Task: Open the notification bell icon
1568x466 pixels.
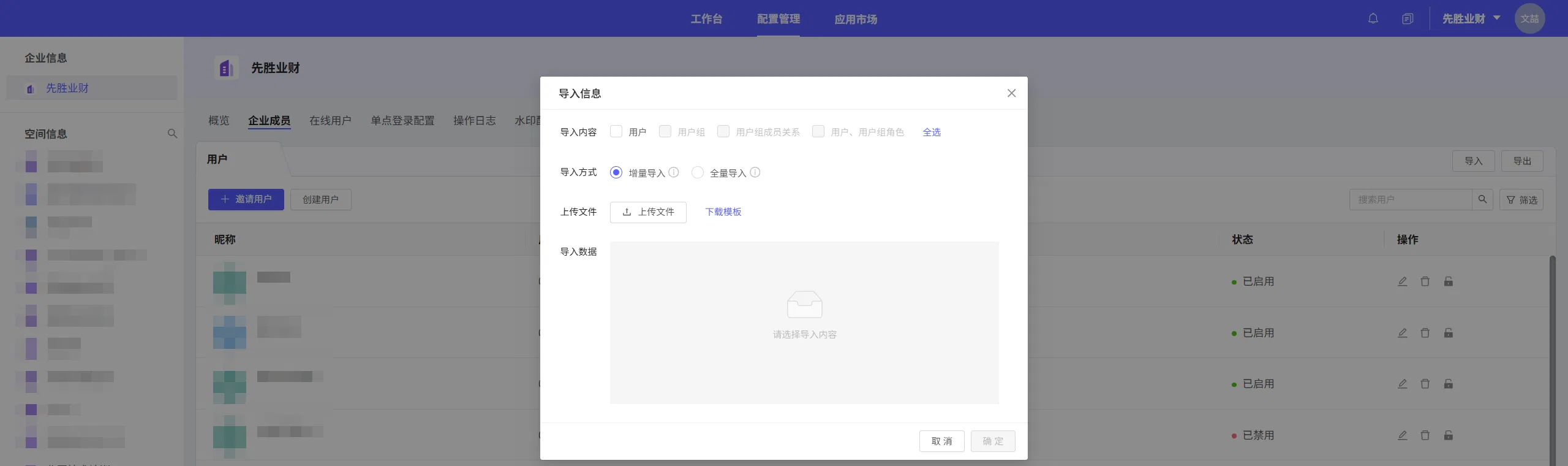Action: point(1373,18)
